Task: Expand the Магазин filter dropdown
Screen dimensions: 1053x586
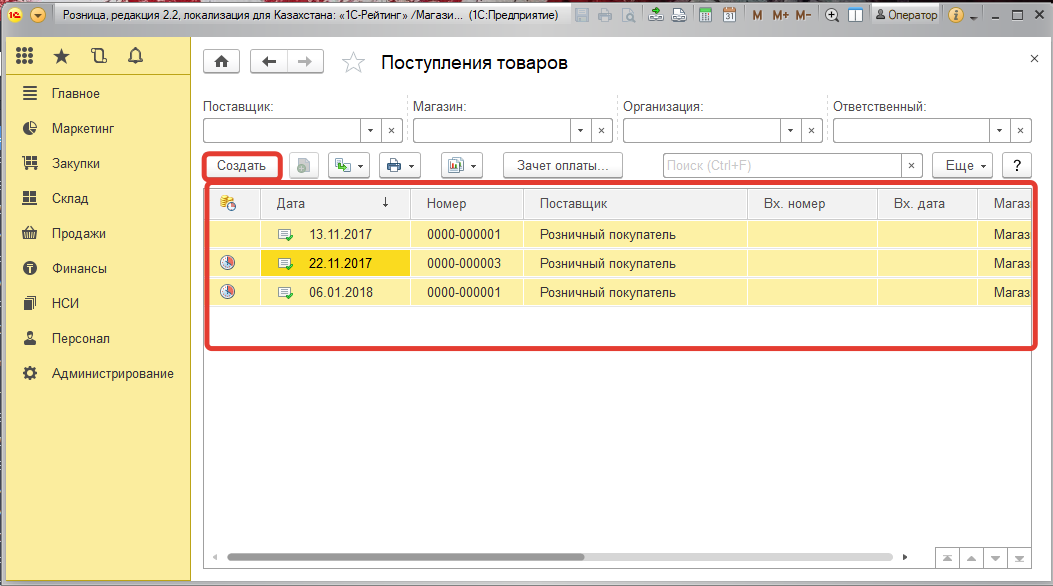Action: click(x=580, y=131)
